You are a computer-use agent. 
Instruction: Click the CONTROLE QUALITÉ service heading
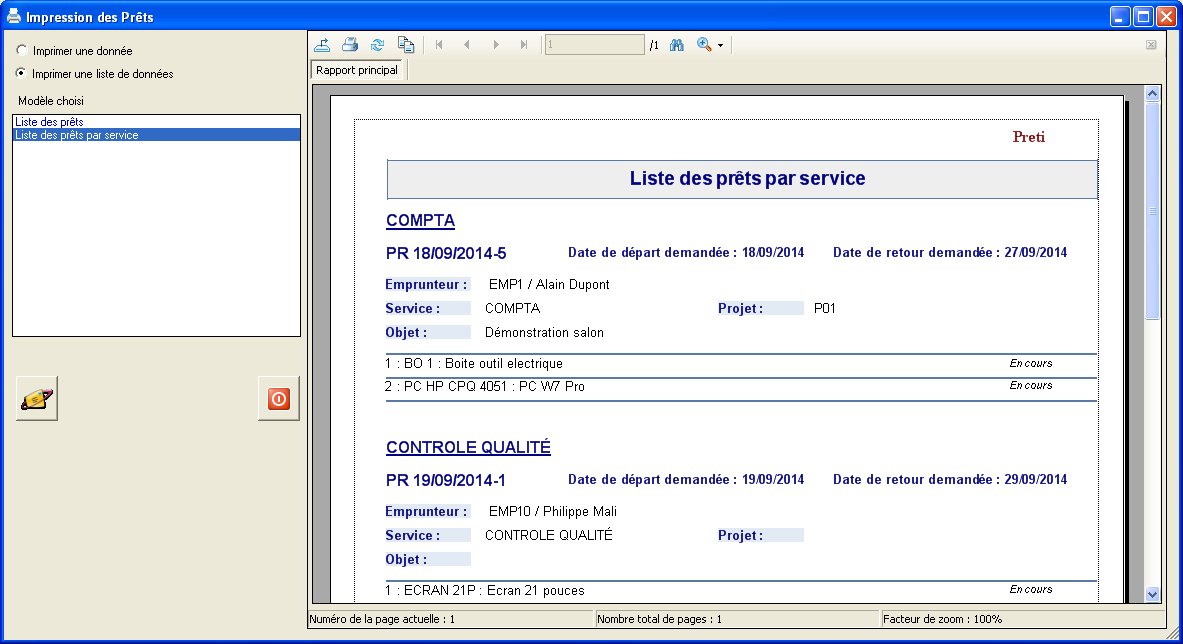click(469, 447)
